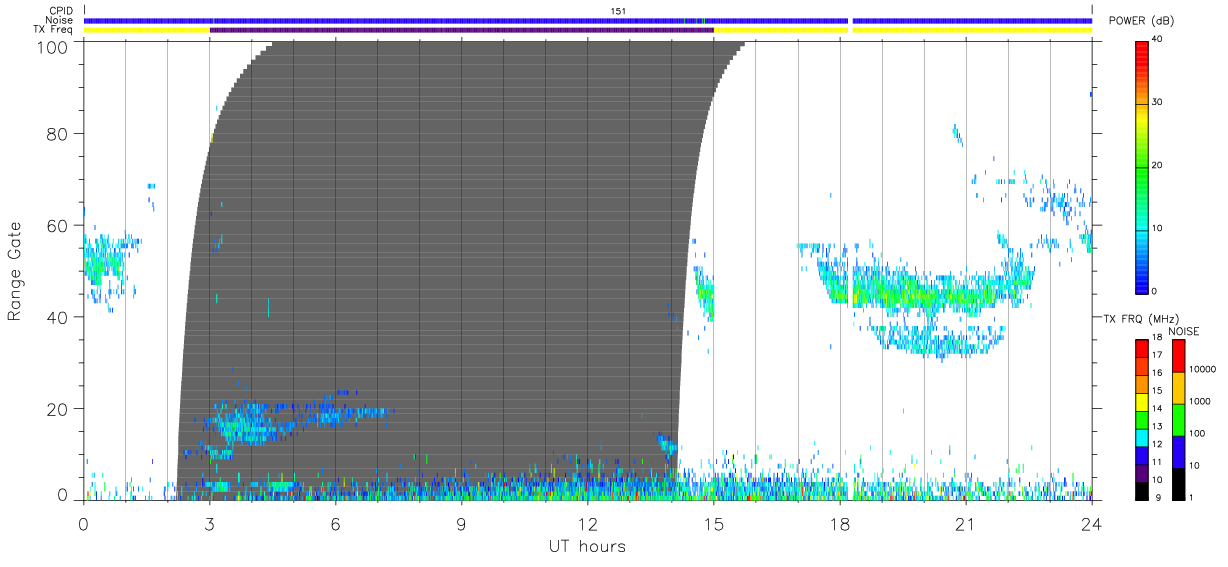Click the 21 tick label on the UT hours axis
Screen dimensions: 1228x567
[965, 524]
